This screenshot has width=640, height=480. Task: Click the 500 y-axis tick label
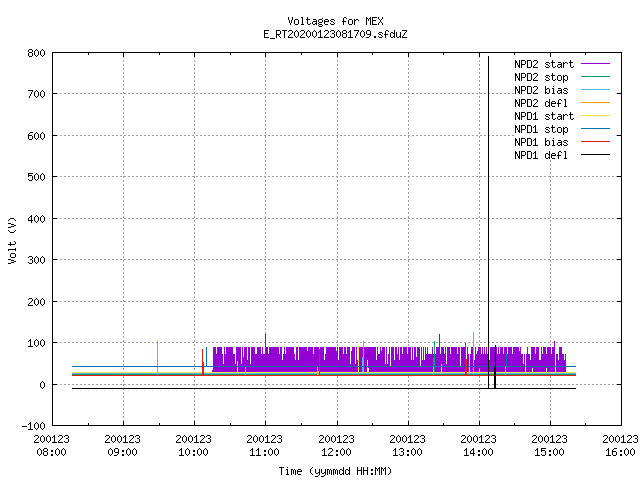tap(36, 177)
